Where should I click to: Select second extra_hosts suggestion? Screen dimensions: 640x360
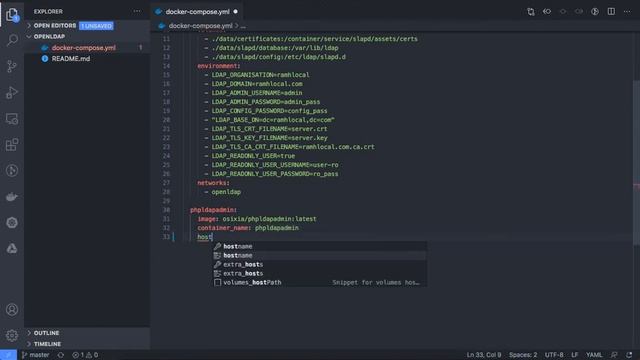click(x=320, y=273)
